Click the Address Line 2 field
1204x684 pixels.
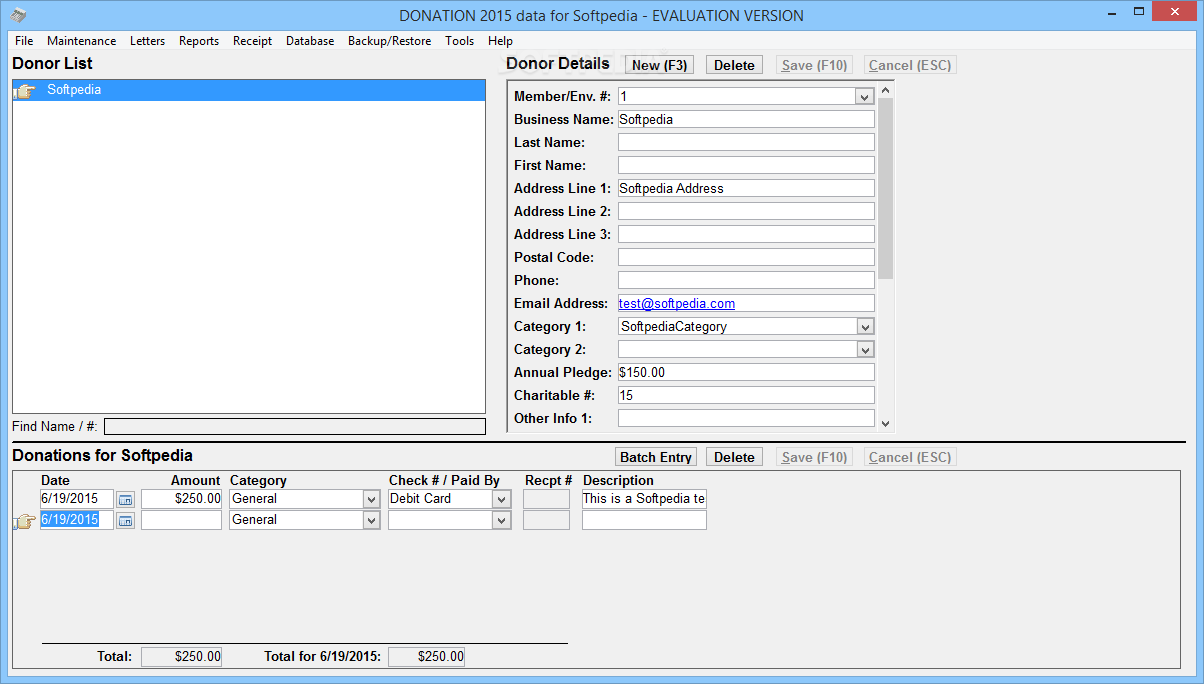pos(746,211)
